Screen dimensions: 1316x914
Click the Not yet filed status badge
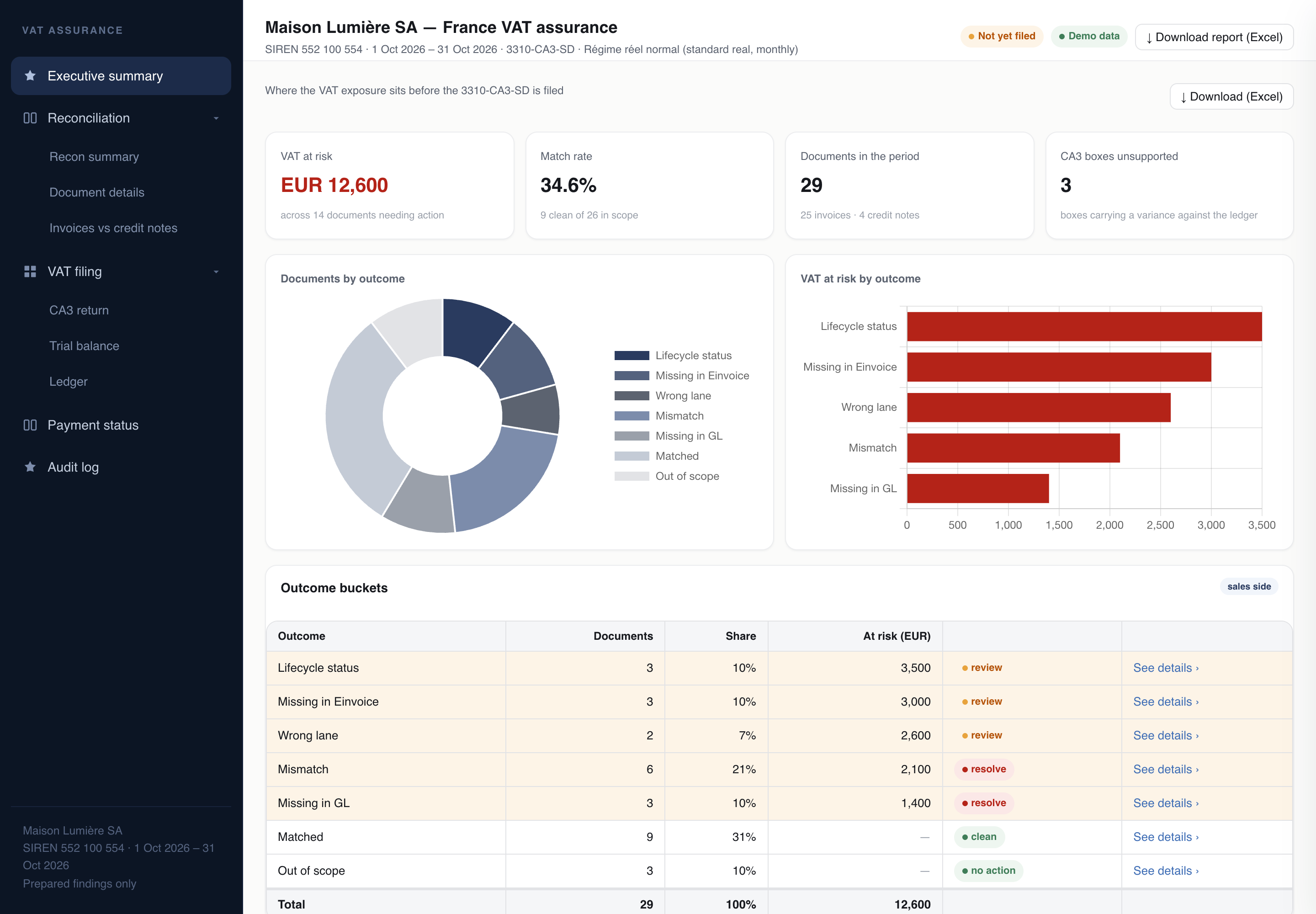click(1002, 36)
